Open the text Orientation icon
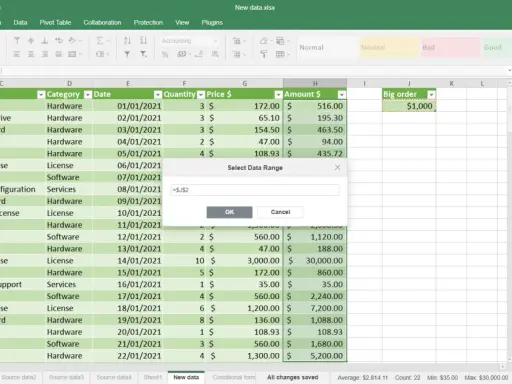This screenshot has width=512, height=384. click(72, 41)
